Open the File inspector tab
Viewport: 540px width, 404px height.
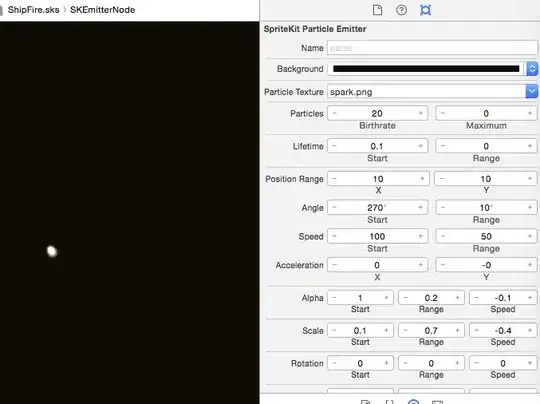pyautogui.click(x=377, y=10)
